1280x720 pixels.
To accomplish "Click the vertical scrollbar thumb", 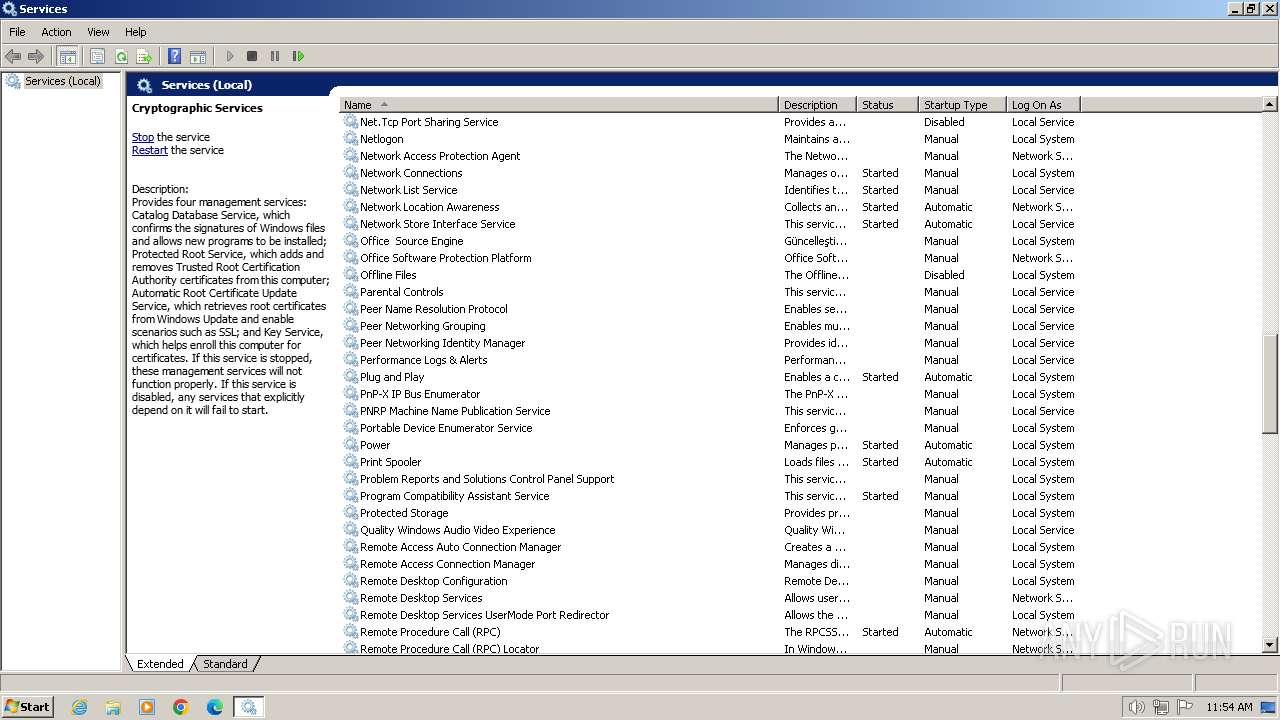I will pos(1270,384).
